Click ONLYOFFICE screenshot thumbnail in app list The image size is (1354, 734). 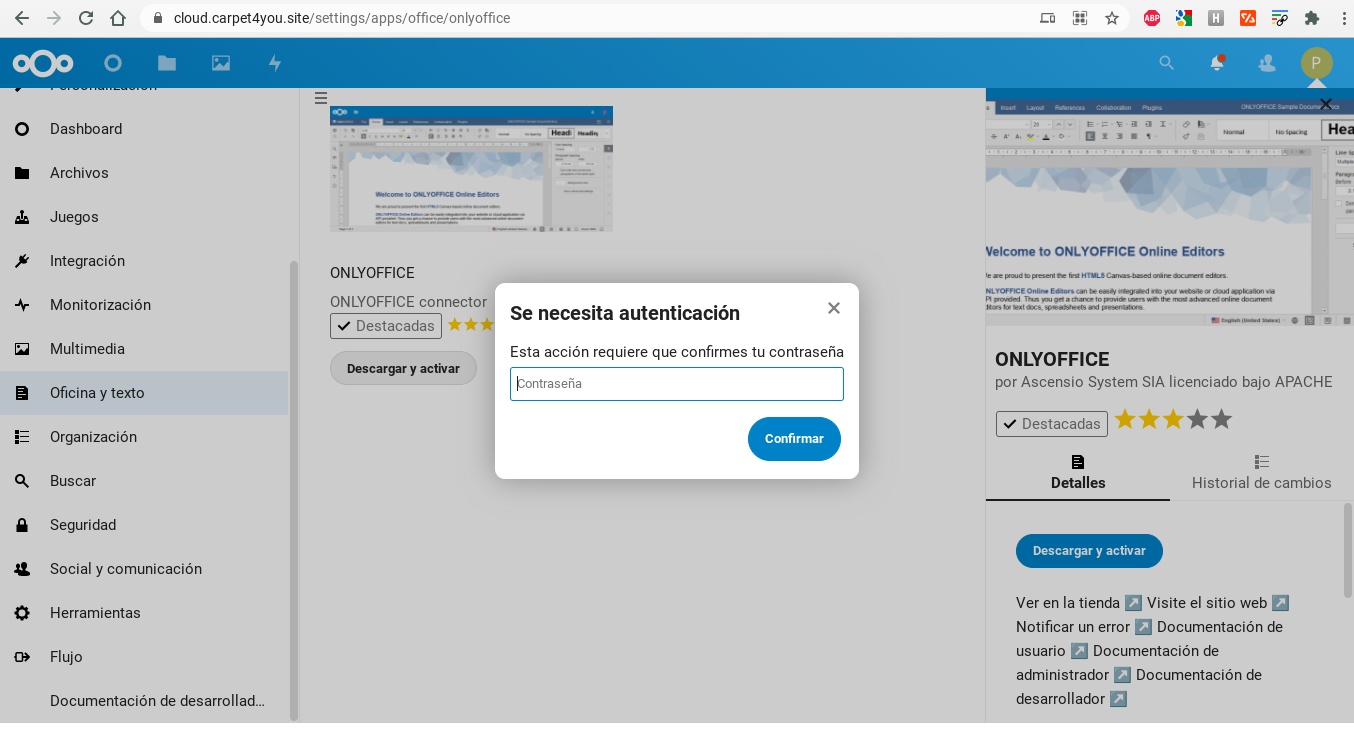point(471,169)
